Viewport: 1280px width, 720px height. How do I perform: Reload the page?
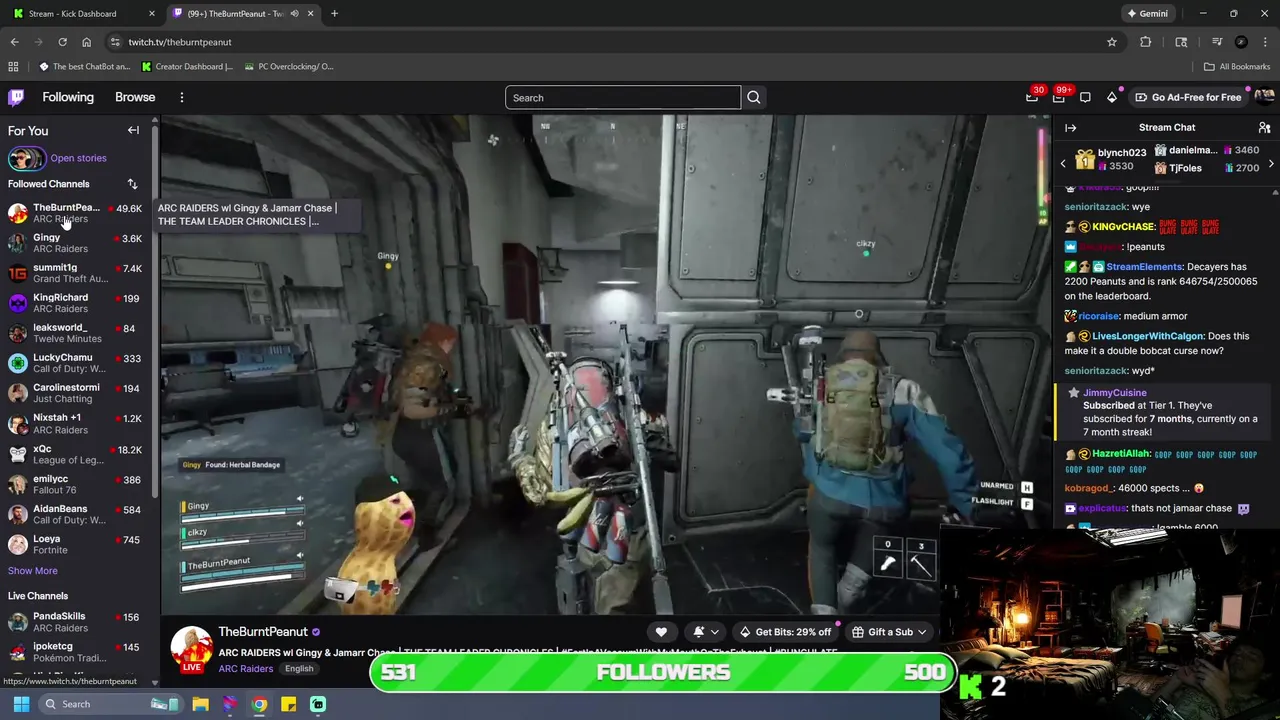pos(62,42)
